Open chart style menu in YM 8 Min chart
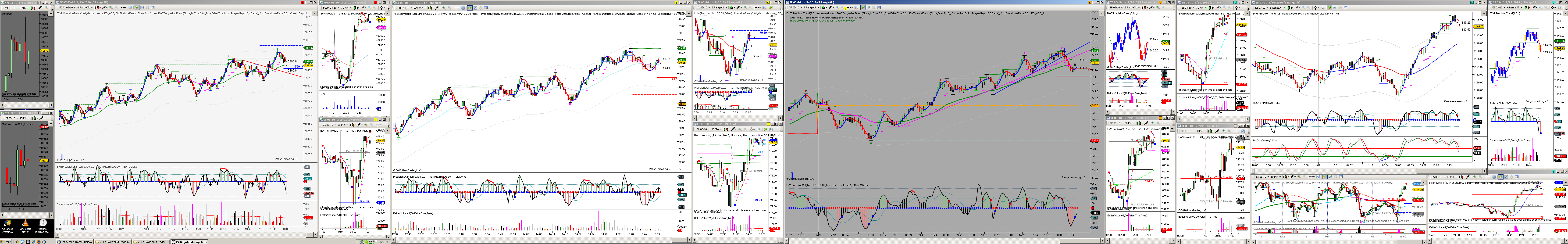The width and height of the screenshot is (1568, 244). click(33, 8)
